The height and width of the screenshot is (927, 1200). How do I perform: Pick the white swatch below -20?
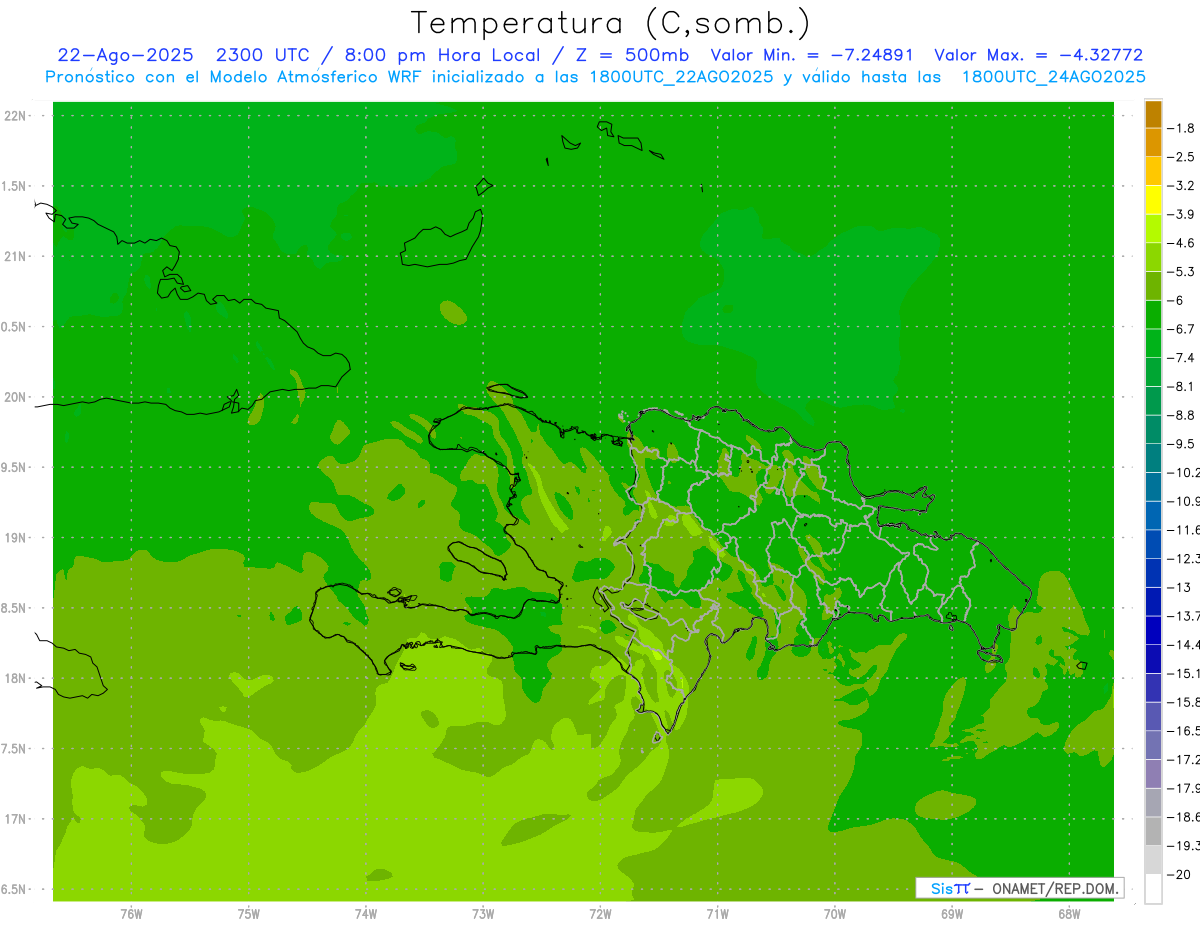click(1153, 889)
